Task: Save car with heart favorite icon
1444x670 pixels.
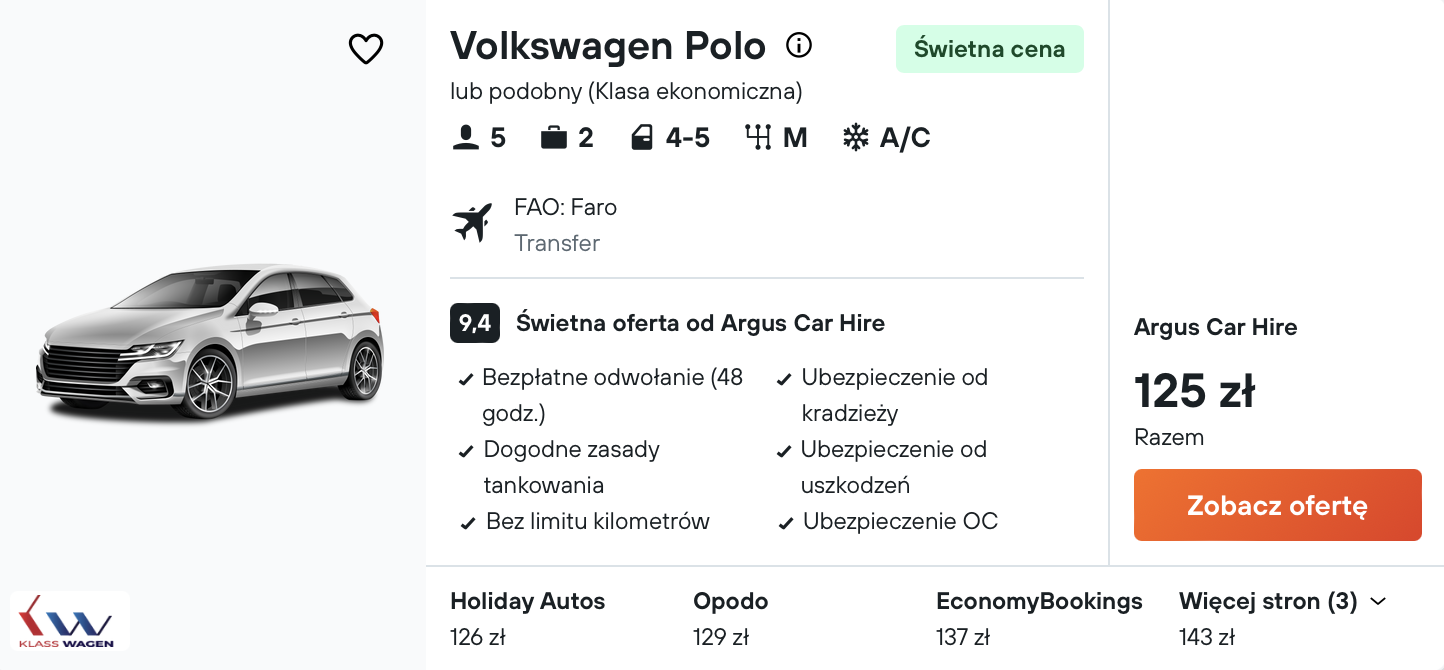Action: click(366, 48)
